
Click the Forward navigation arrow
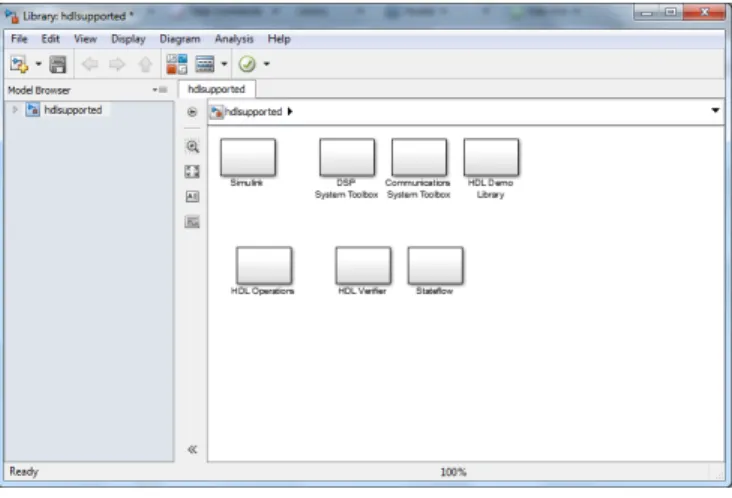tap(117, 64)
